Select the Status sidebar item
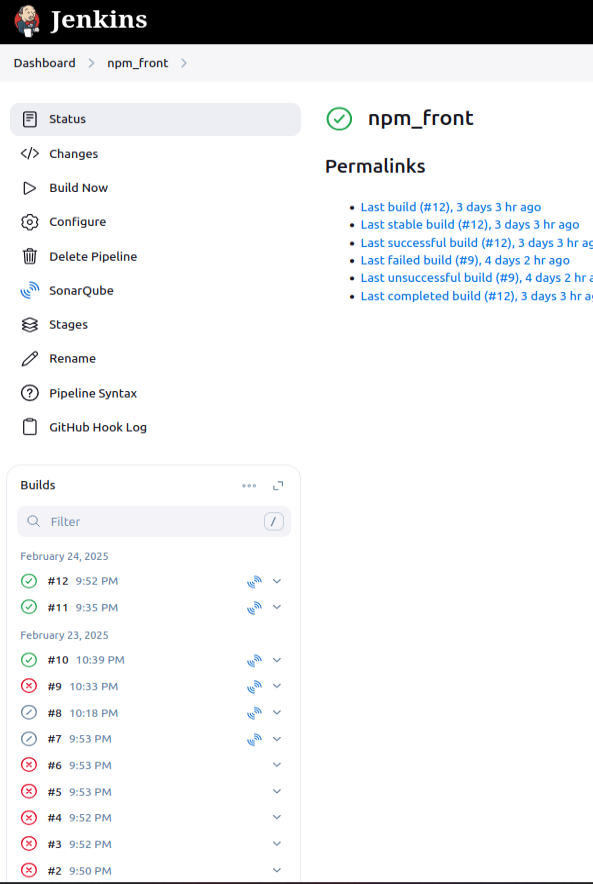 click(155, 119)
